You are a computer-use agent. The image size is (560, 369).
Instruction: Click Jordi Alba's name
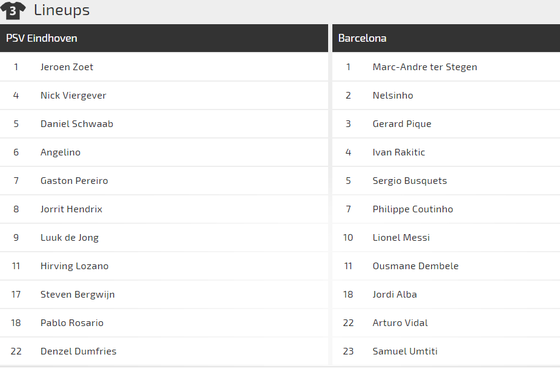(x=395, y=295)
